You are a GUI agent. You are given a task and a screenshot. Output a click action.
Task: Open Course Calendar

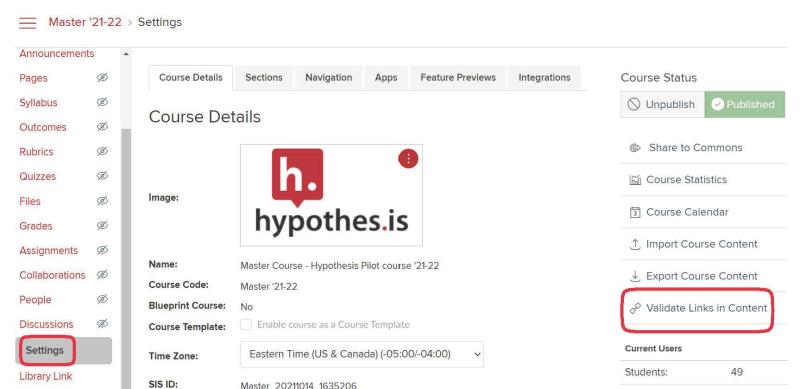(x=687, y=212)
